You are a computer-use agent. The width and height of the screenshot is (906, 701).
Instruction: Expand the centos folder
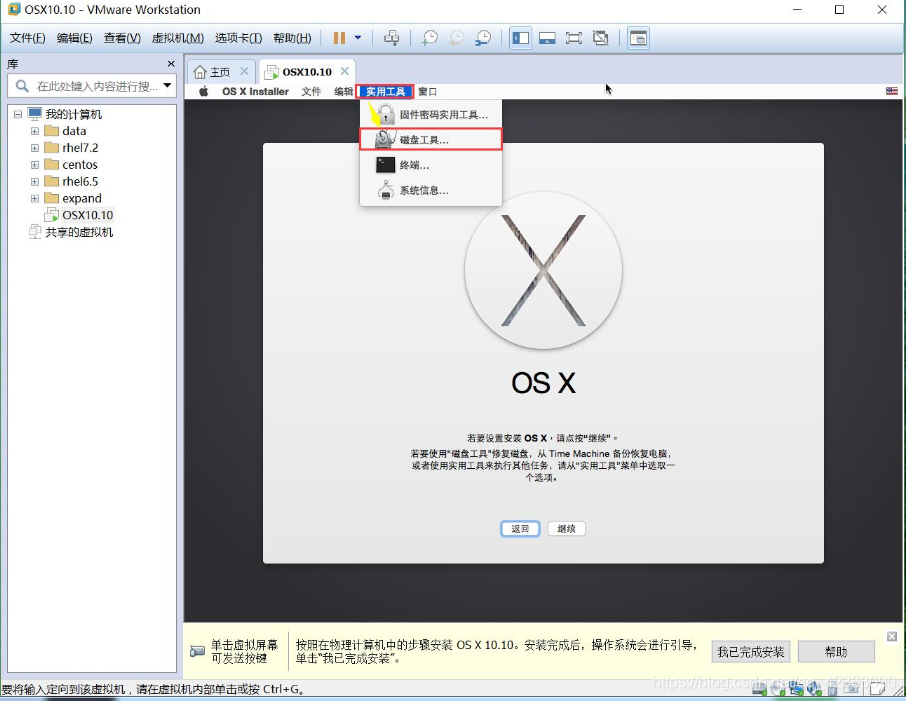[35, 165]
